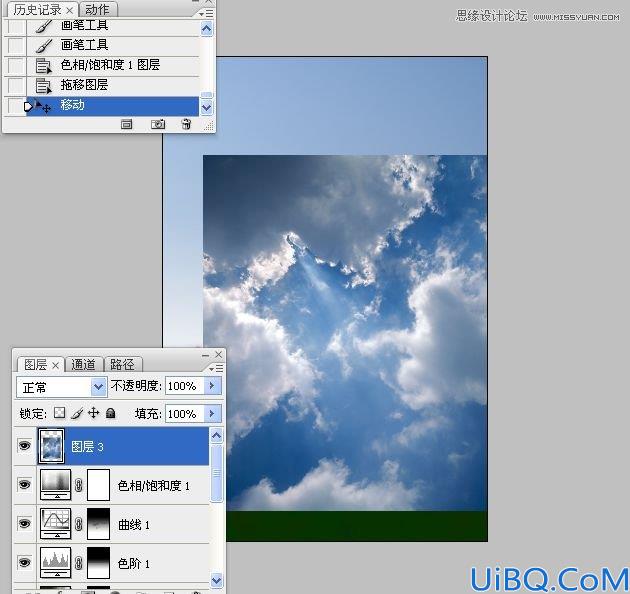Viewport: 630px width, 594px height.
Task: Set history brush source for drag layer state
Action: 16,85
